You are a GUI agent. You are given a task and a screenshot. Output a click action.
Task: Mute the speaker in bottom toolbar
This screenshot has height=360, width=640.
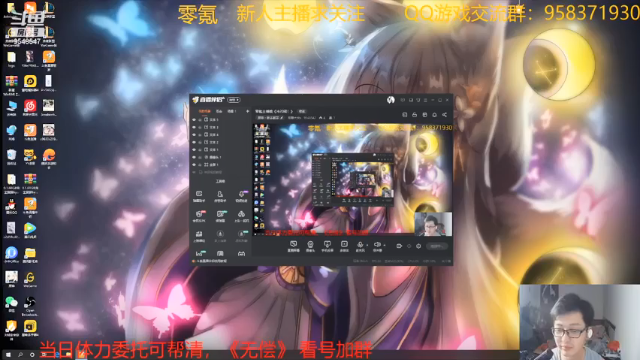click(377, 246)
